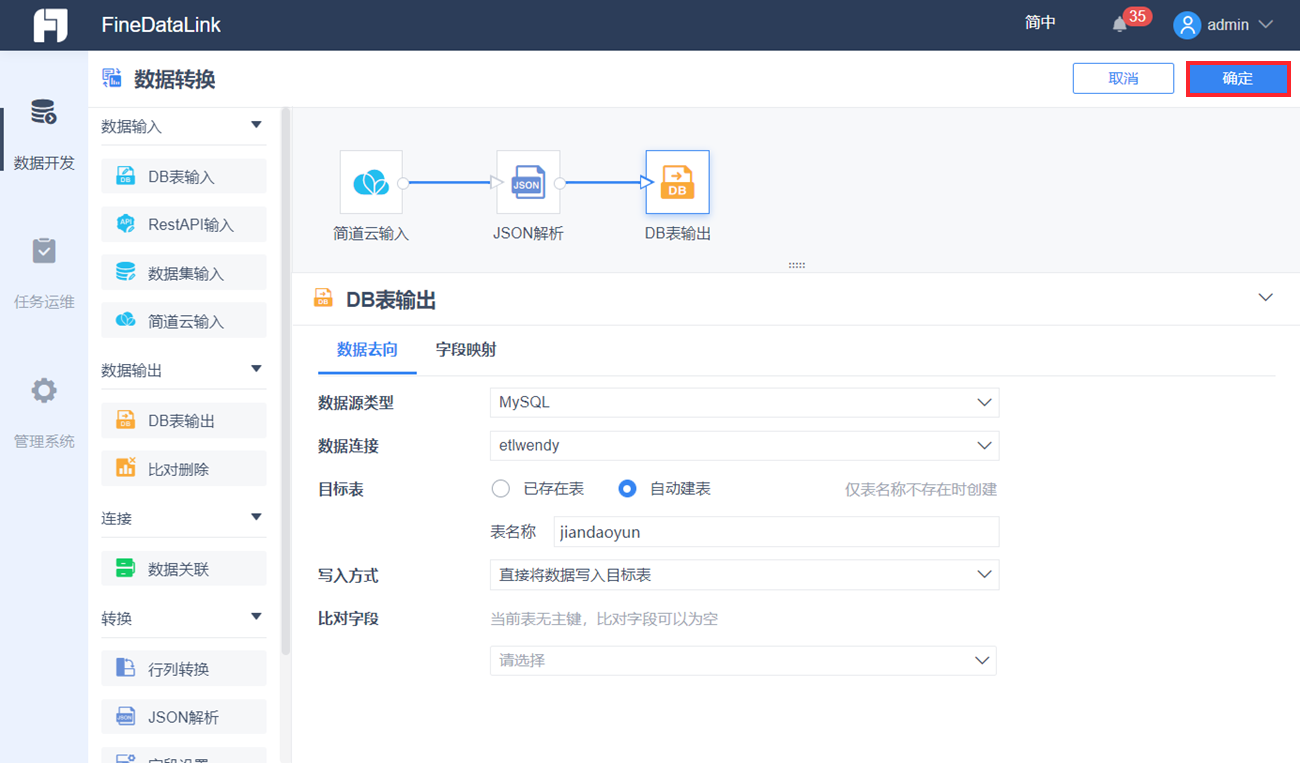This screenshot has width=1300, height=763.
Task: Collapse the 数据输入 section
Action: pos(256,125)
